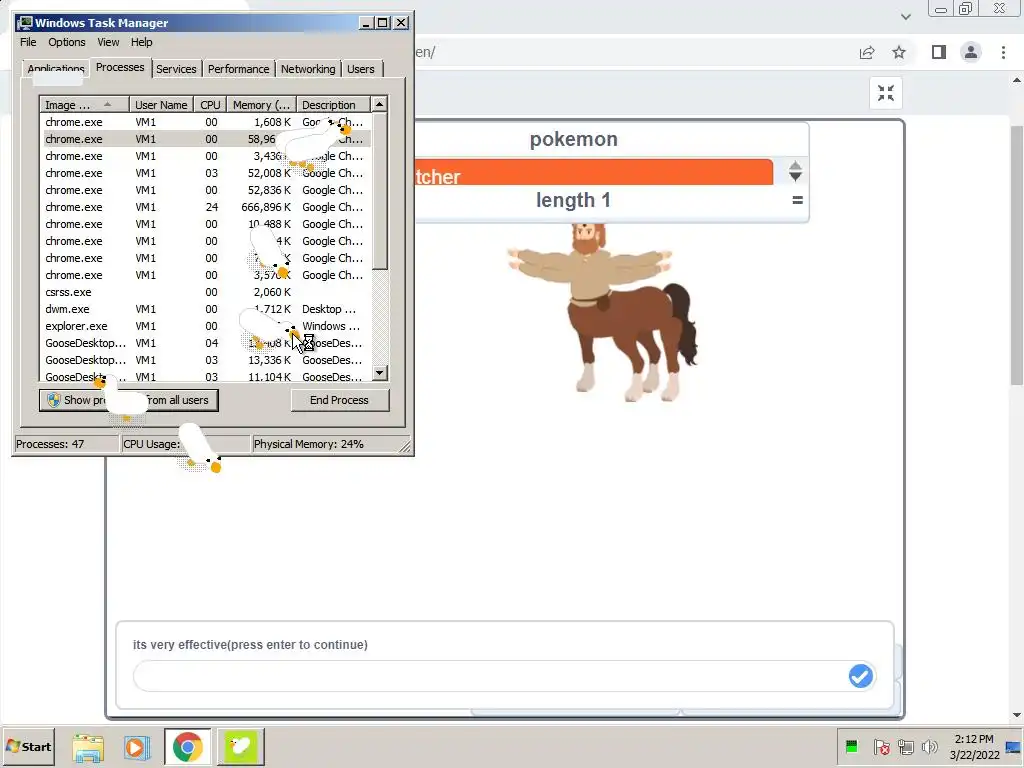Click Show processes from all users
Screen dimensions: 1024x768
click(x=129, y=400)
